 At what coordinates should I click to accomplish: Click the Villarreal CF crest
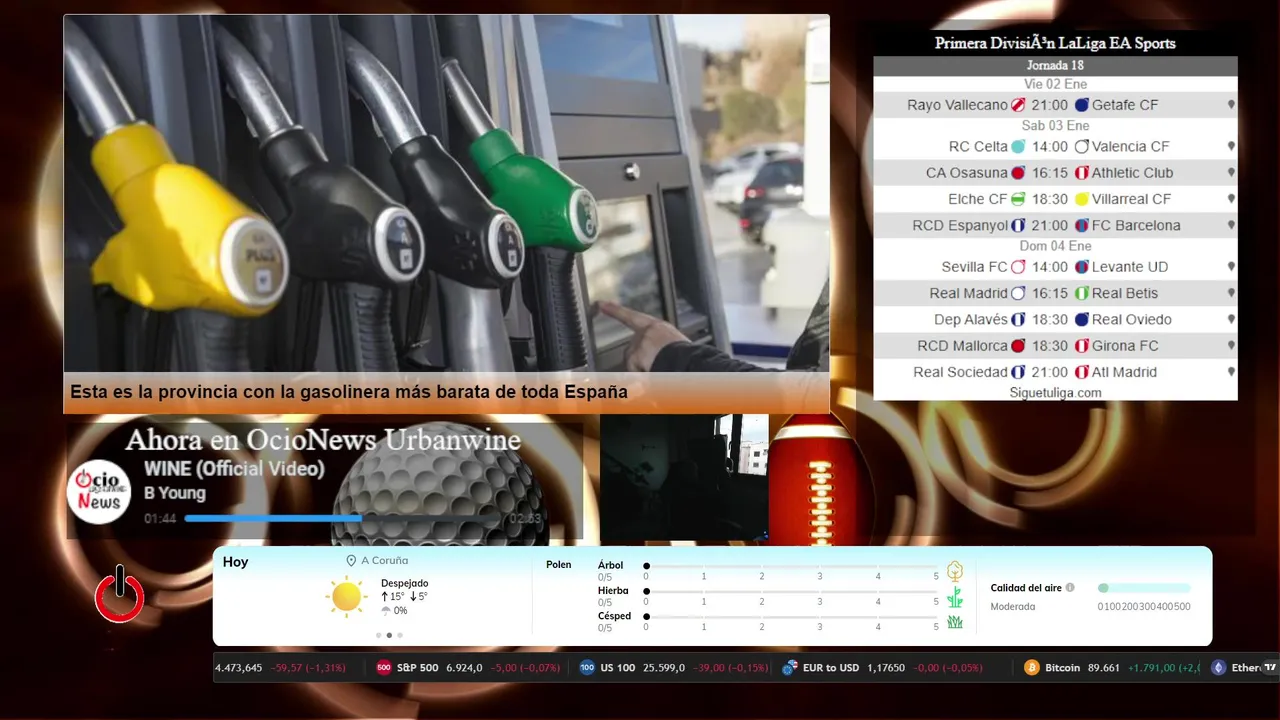[x=1082, y=199]
